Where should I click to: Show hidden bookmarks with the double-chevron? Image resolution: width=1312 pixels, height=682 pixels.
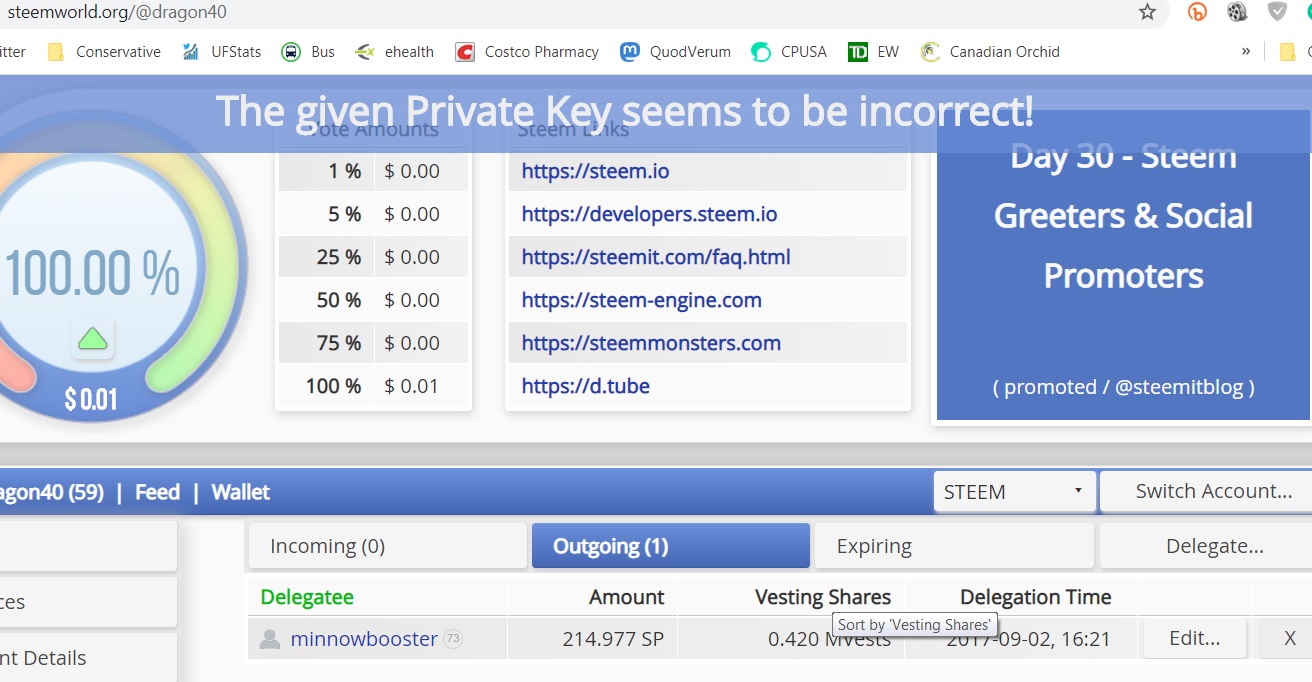[1245, 51]
